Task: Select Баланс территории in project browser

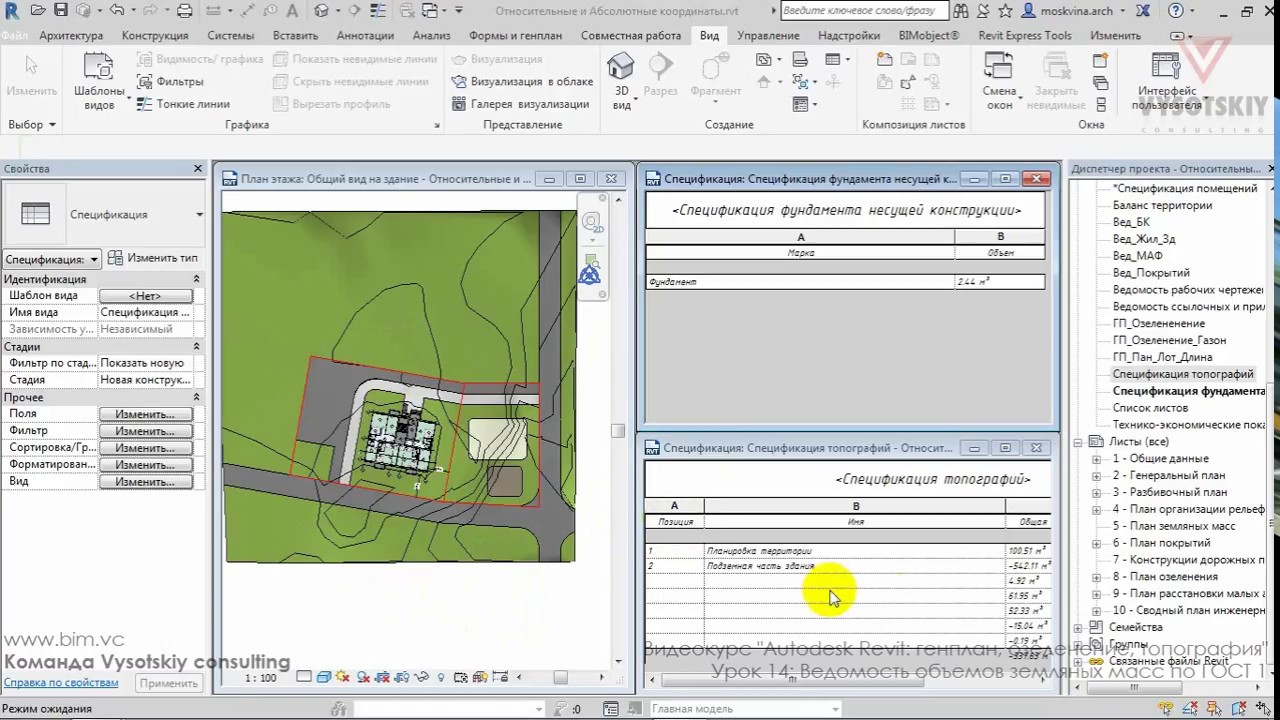Action: coord(1162,205)
